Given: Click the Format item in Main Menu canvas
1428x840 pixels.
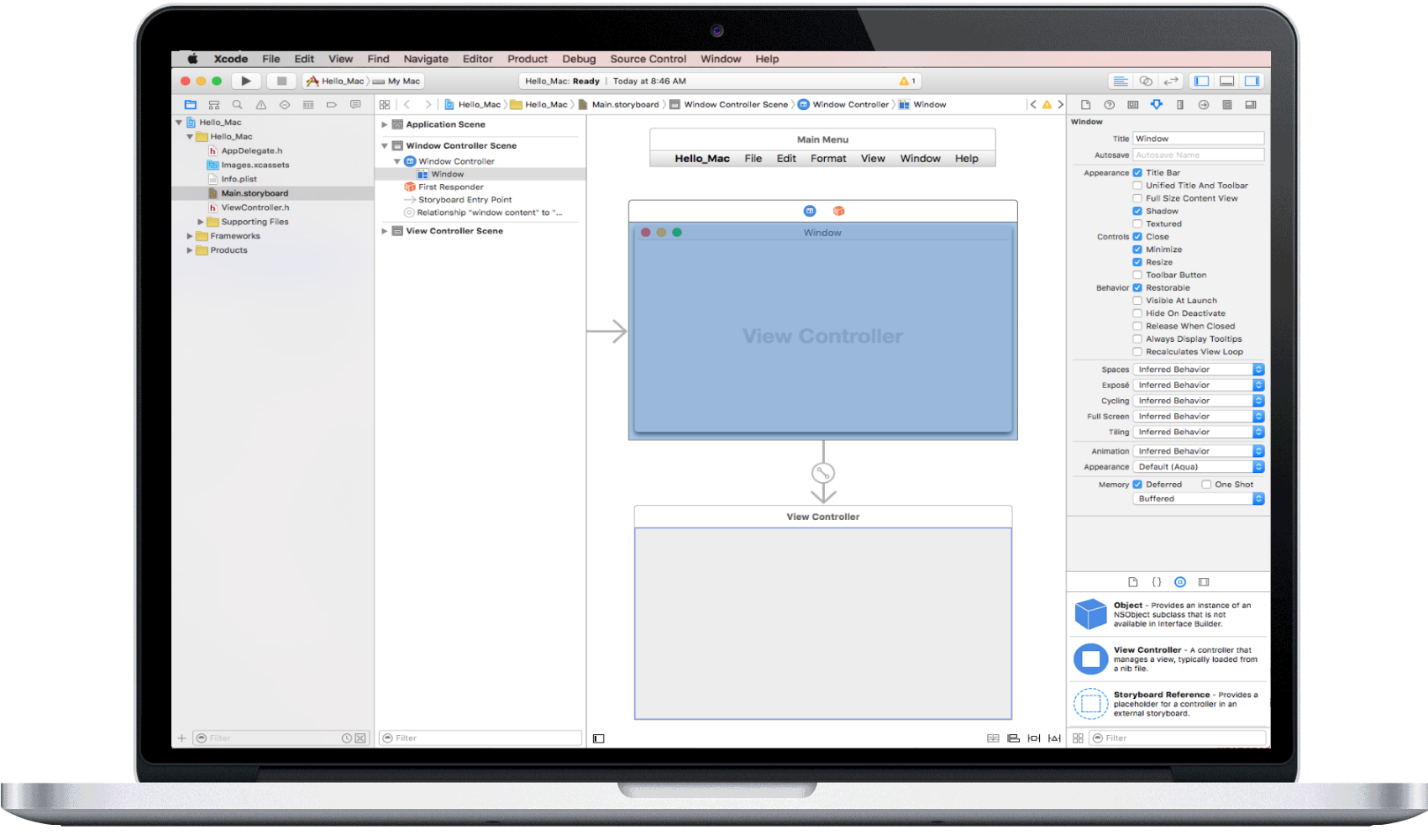Looking at the screenshot, I should click(828, 159).
